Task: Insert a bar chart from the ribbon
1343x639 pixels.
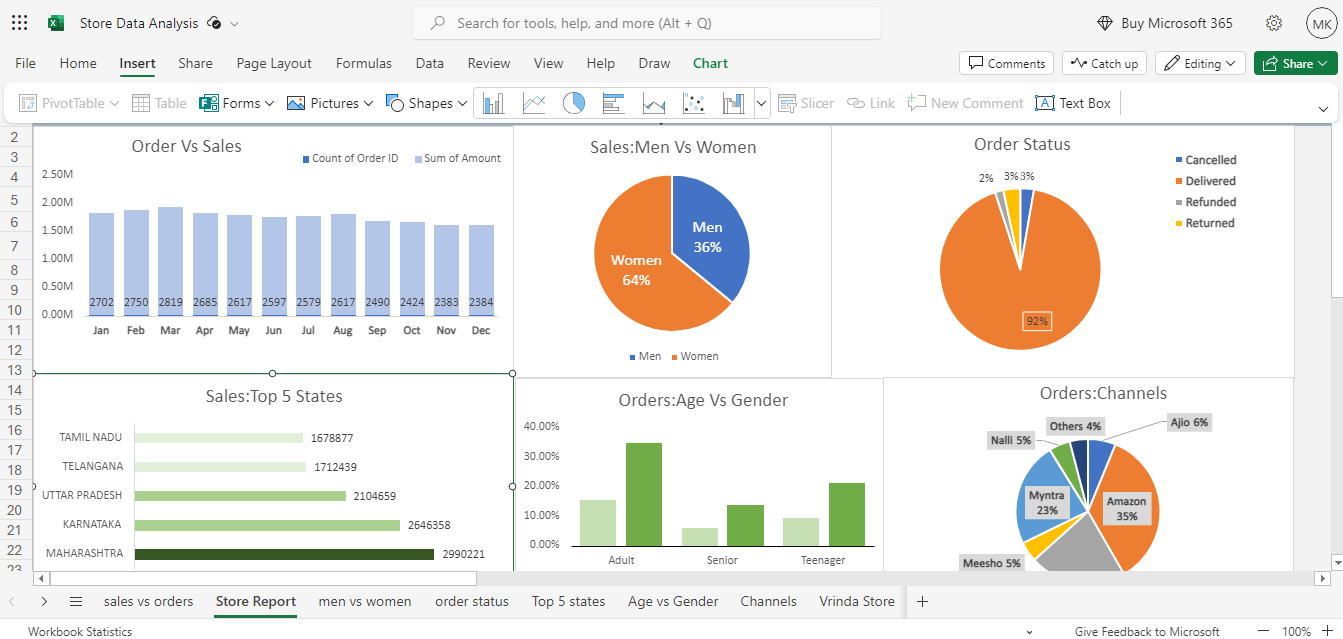Action: (x=614, y=103)
